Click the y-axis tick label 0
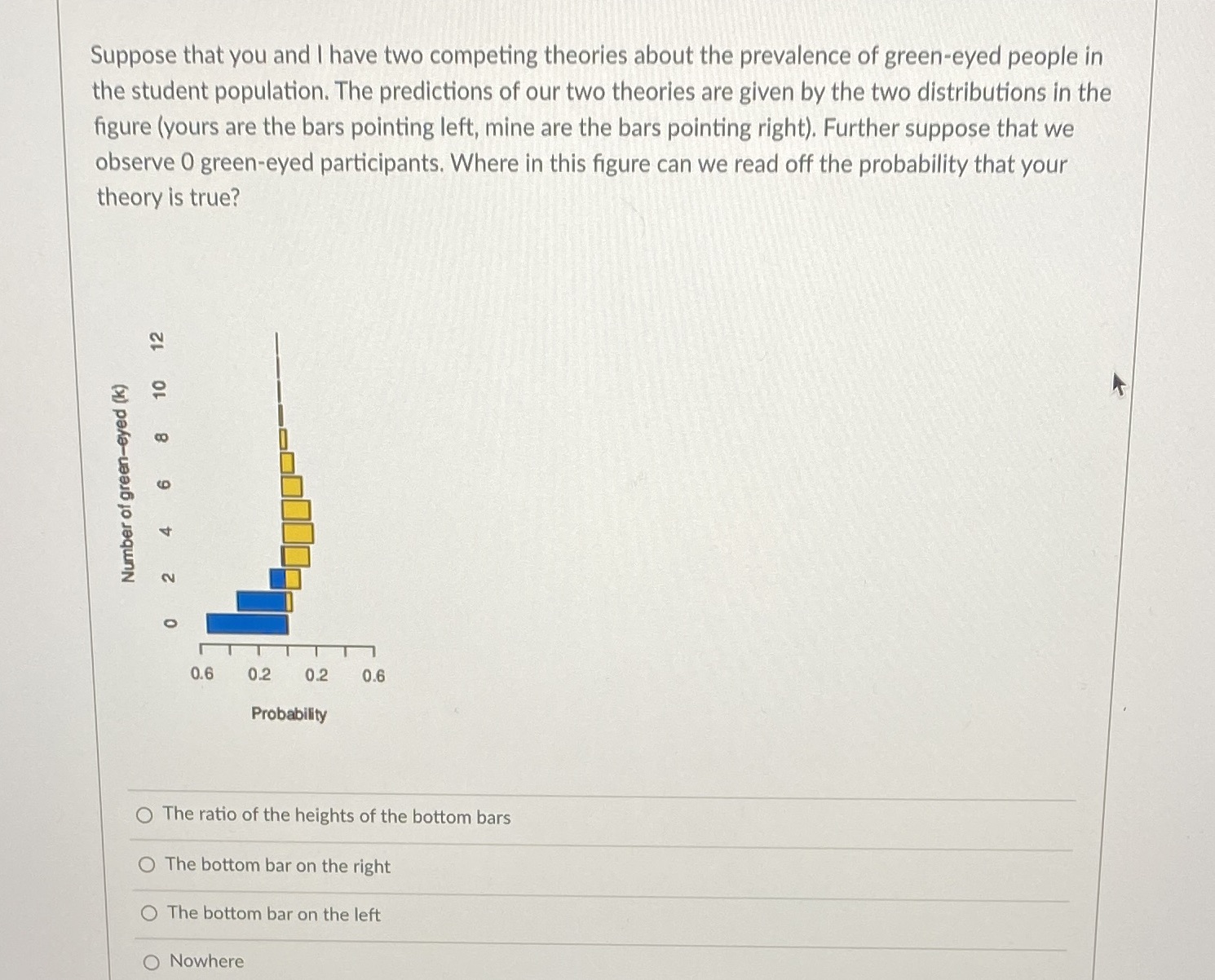This screenshot has width=1215, height=980. (x=170, y=624)
